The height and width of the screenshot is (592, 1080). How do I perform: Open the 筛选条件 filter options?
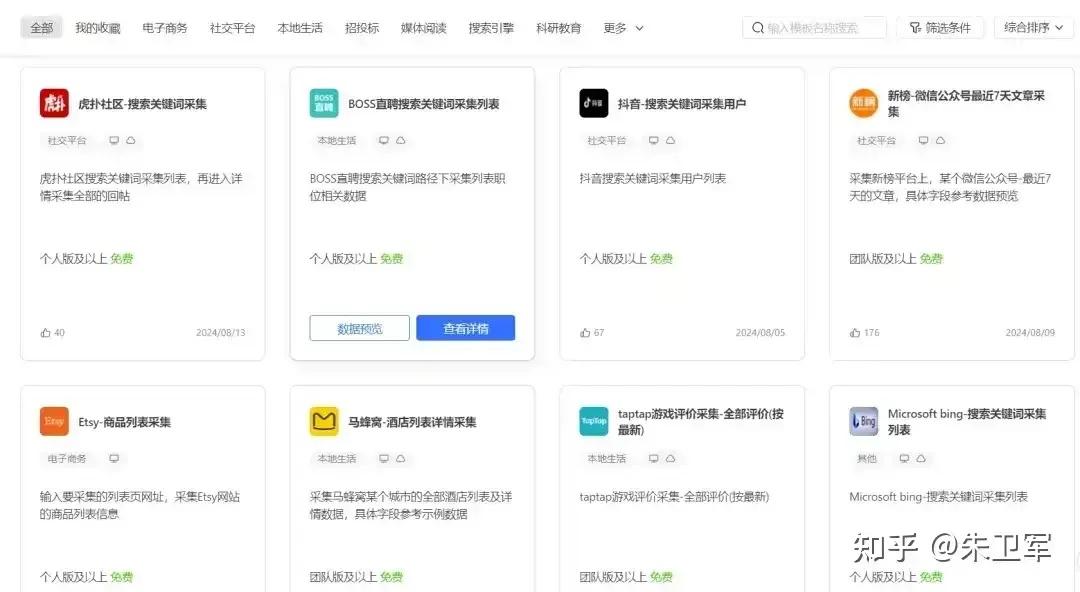point(940,28)
